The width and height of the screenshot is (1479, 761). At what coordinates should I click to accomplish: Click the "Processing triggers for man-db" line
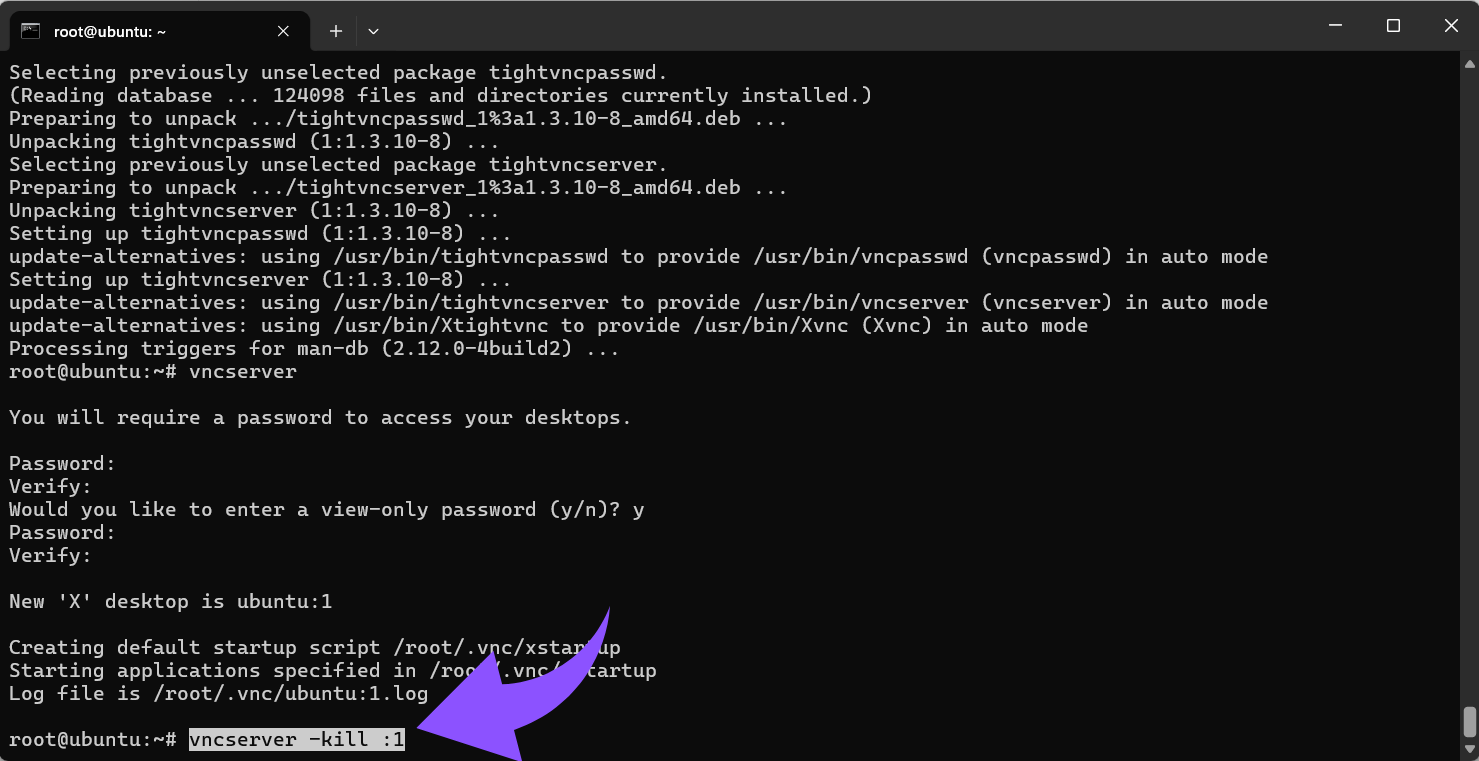point(314,349)
